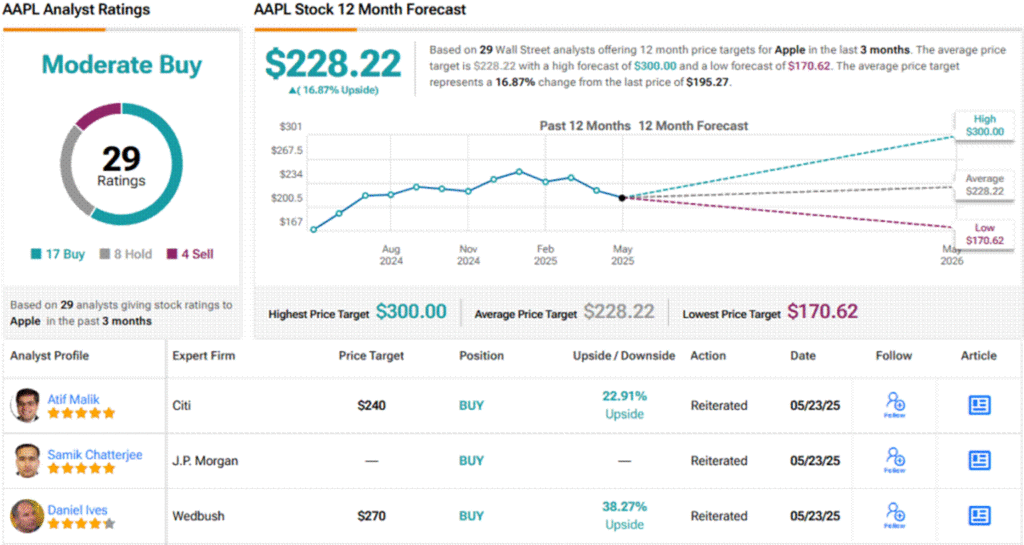This screenshot has width=1024, height=545.
Task: Click the Follow icon for Daniel Ives
Action: pos(894,515)
